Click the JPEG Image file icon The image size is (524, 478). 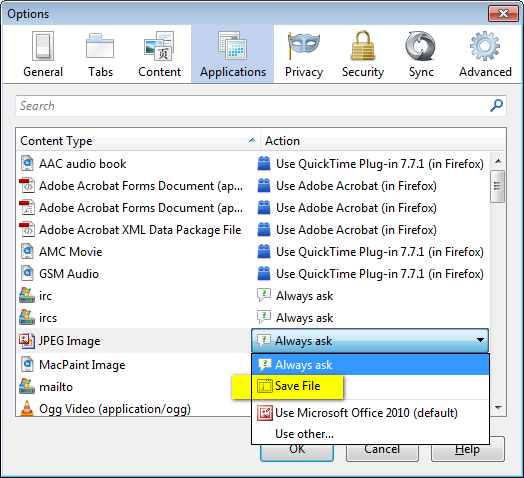27,340
